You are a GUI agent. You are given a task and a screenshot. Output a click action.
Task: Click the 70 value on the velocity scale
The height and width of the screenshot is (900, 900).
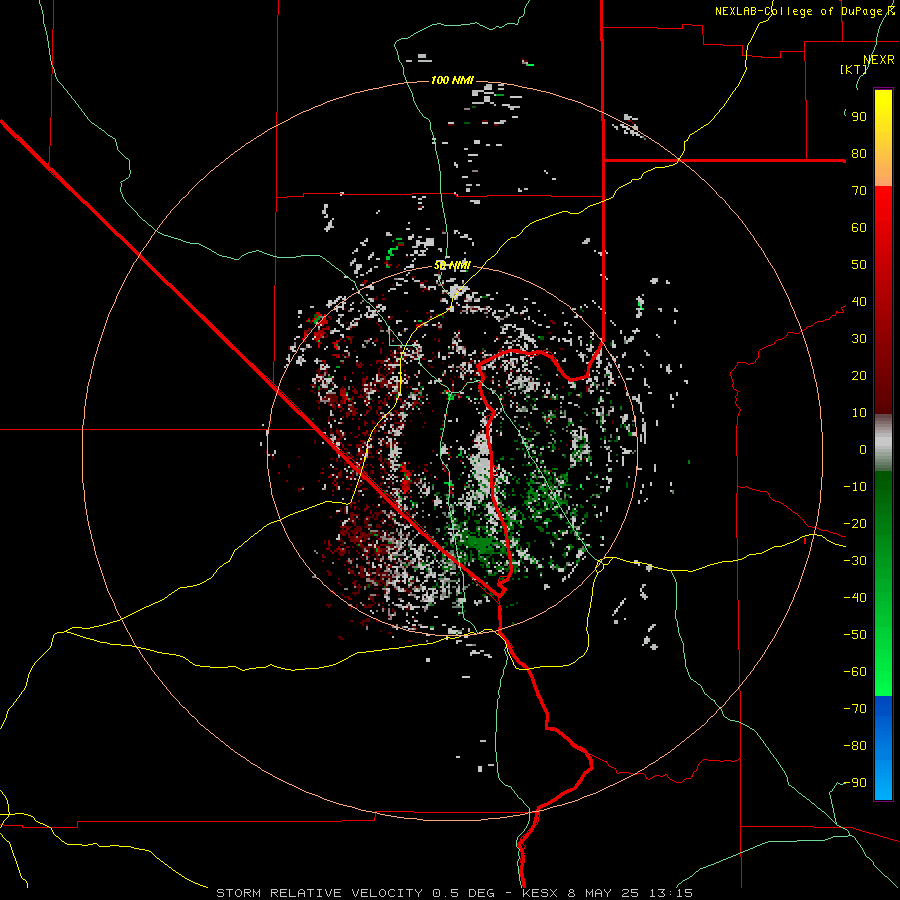point(859,191)
